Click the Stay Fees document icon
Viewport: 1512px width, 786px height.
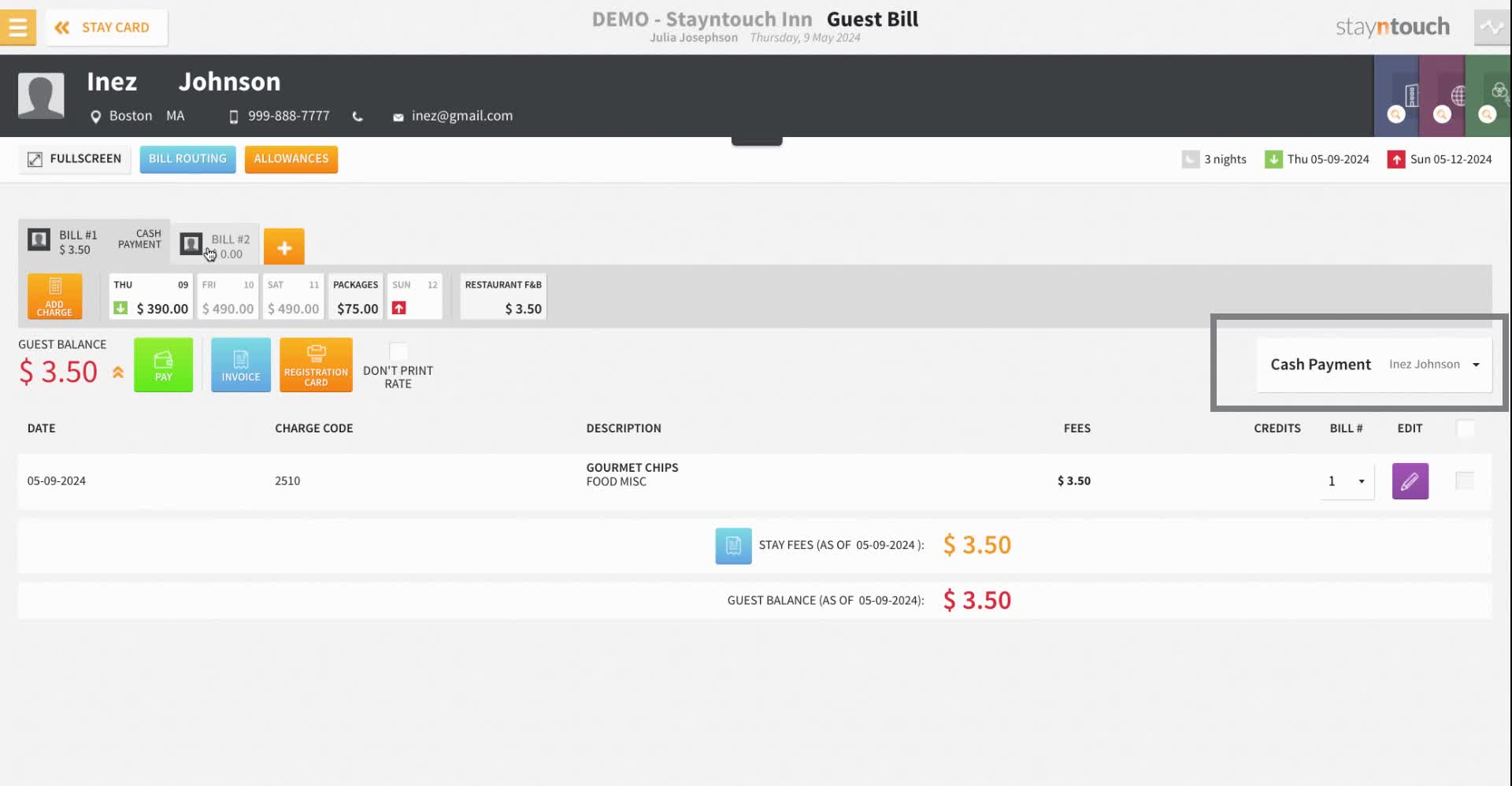tap(733, 546)
